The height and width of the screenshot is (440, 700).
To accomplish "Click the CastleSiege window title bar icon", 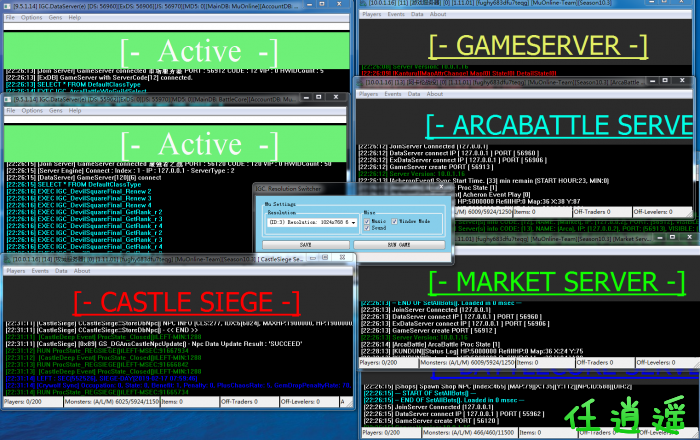I will [x=7, y=259].
